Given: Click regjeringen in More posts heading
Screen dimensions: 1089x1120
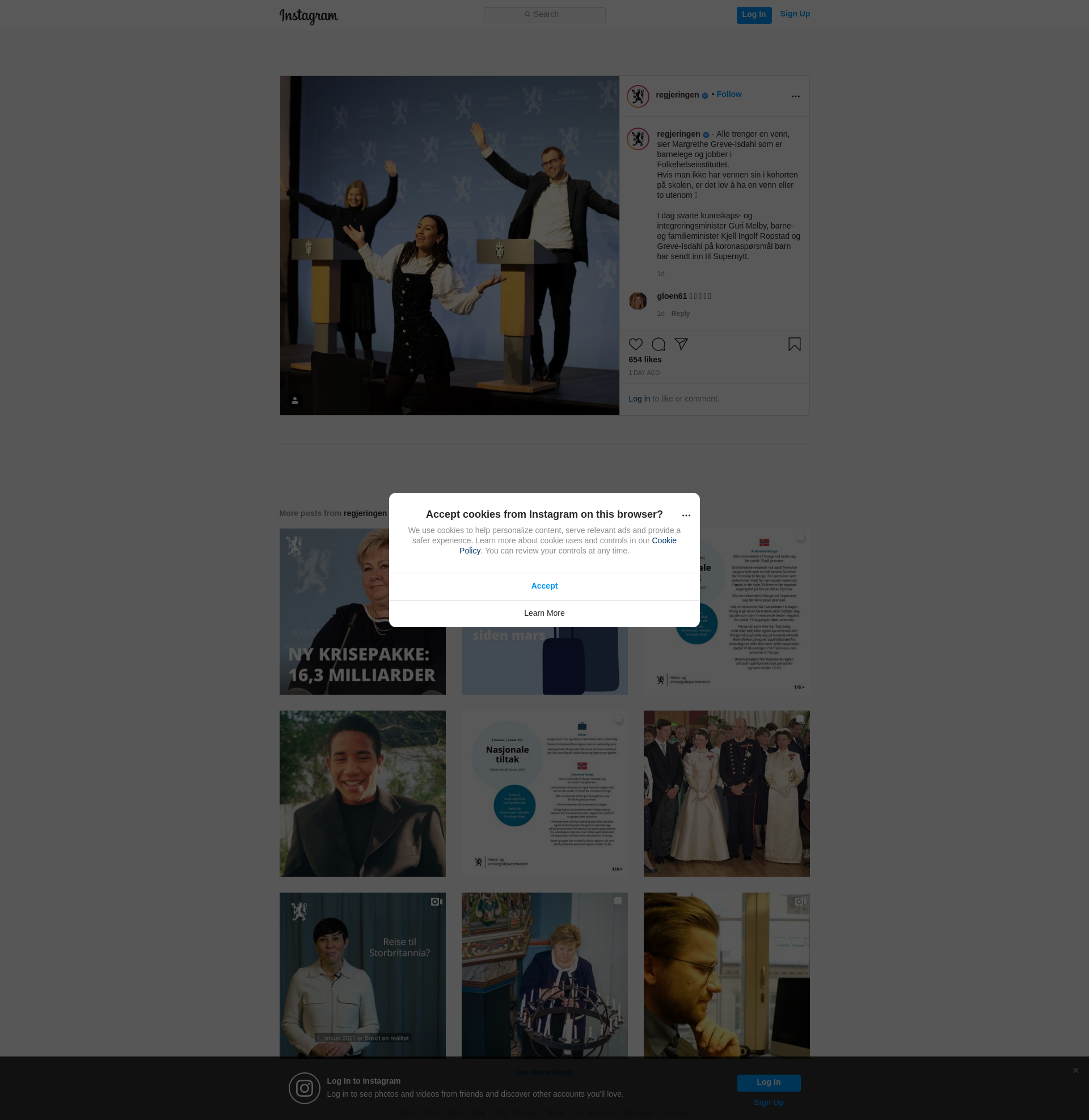Looking at the screenshot, I should click(365, 513).
